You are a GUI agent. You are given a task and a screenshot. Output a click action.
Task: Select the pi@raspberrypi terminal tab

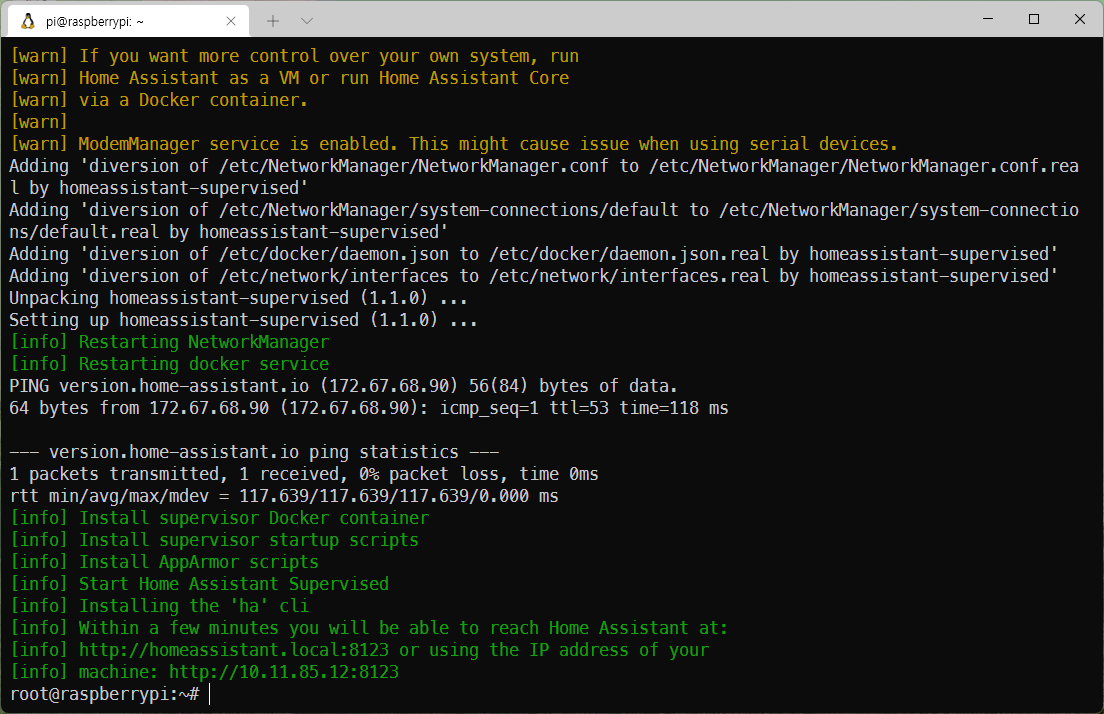(128, 21)
